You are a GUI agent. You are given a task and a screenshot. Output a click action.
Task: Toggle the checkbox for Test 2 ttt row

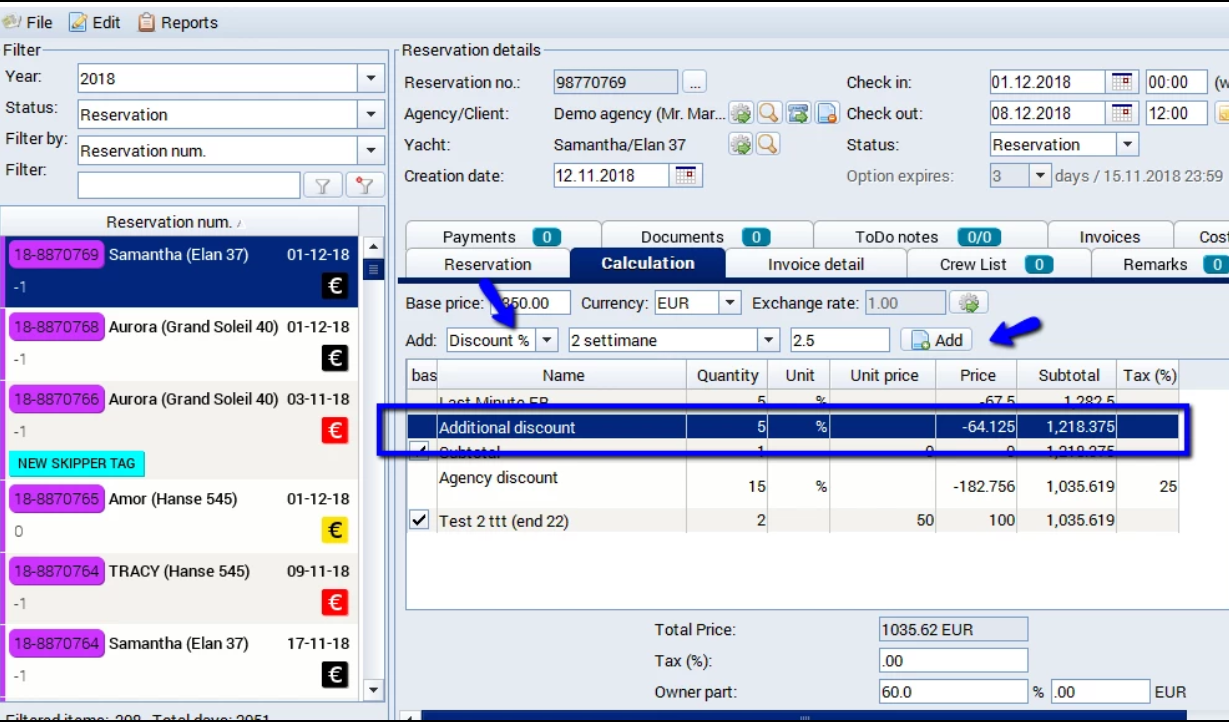420,520
